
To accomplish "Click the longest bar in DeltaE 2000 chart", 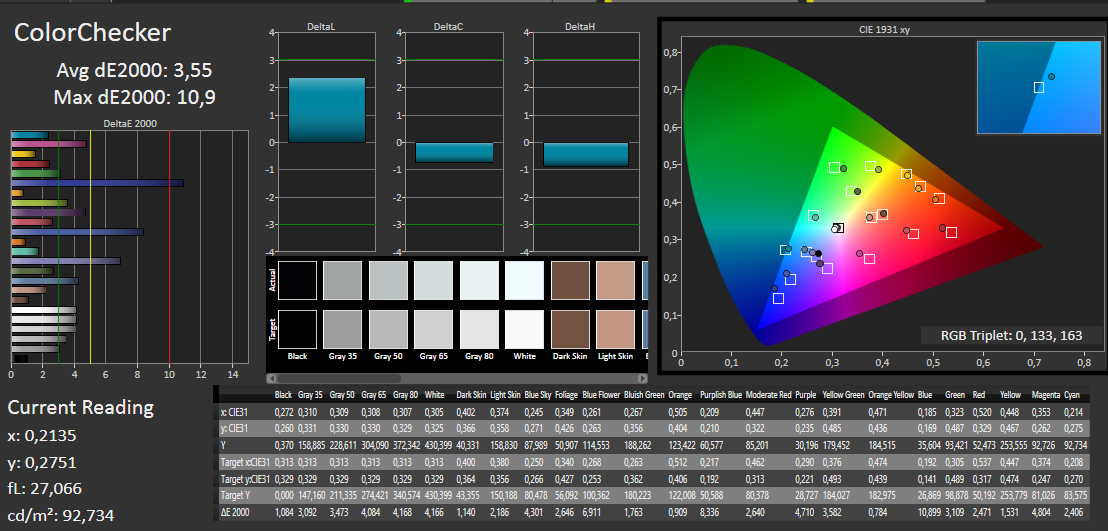I will (97, 183).
